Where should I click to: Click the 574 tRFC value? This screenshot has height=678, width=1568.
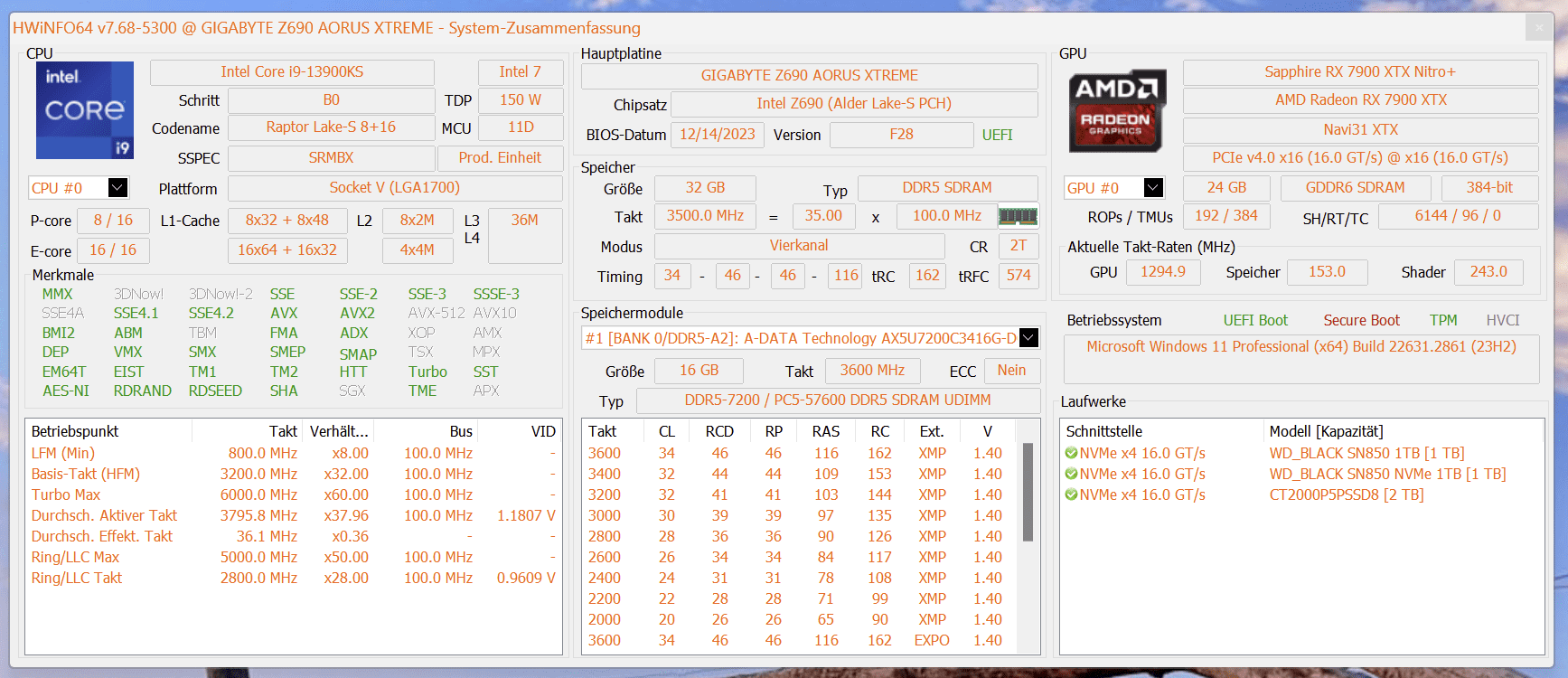(x=1019, y=276)
